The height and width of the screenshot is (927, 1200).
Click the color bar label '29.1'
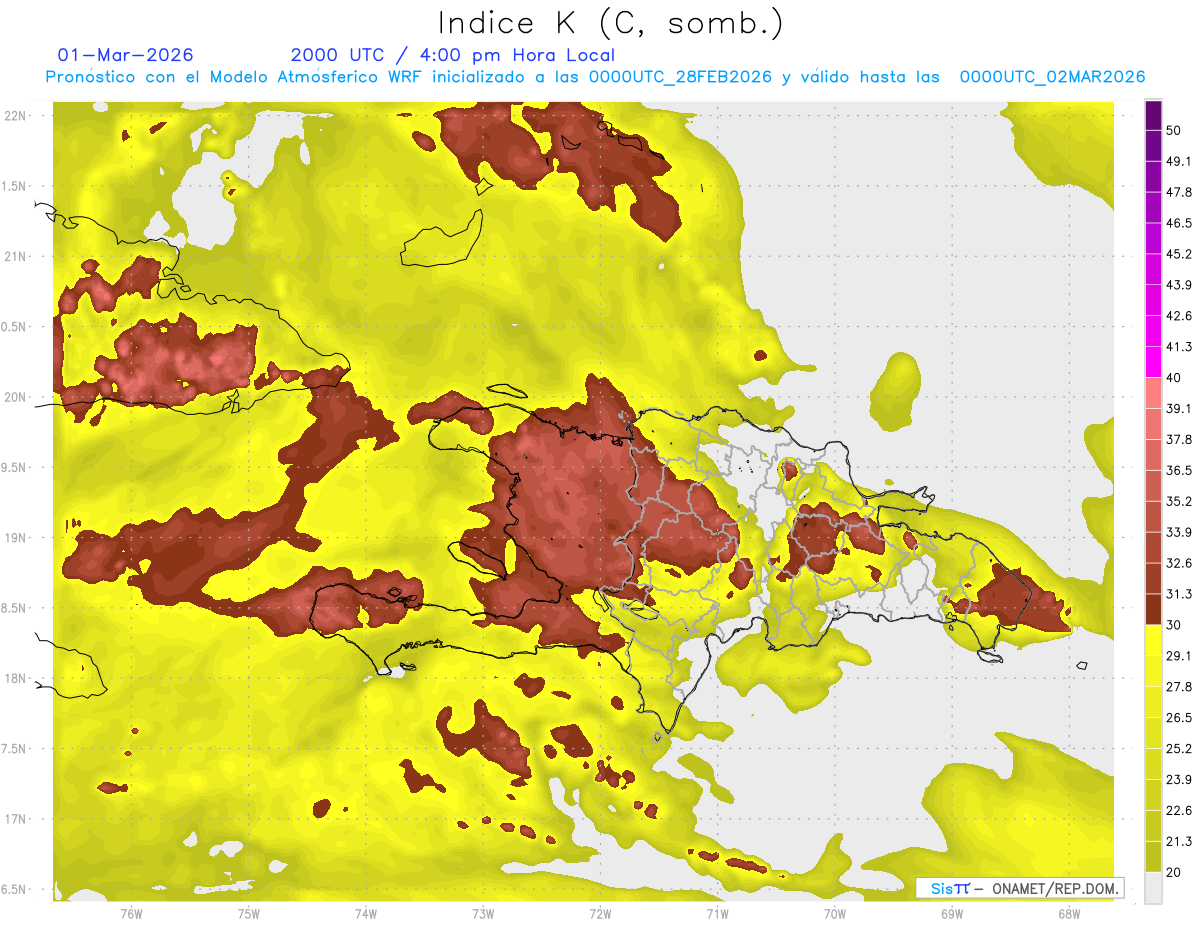tap(1179, 656)
